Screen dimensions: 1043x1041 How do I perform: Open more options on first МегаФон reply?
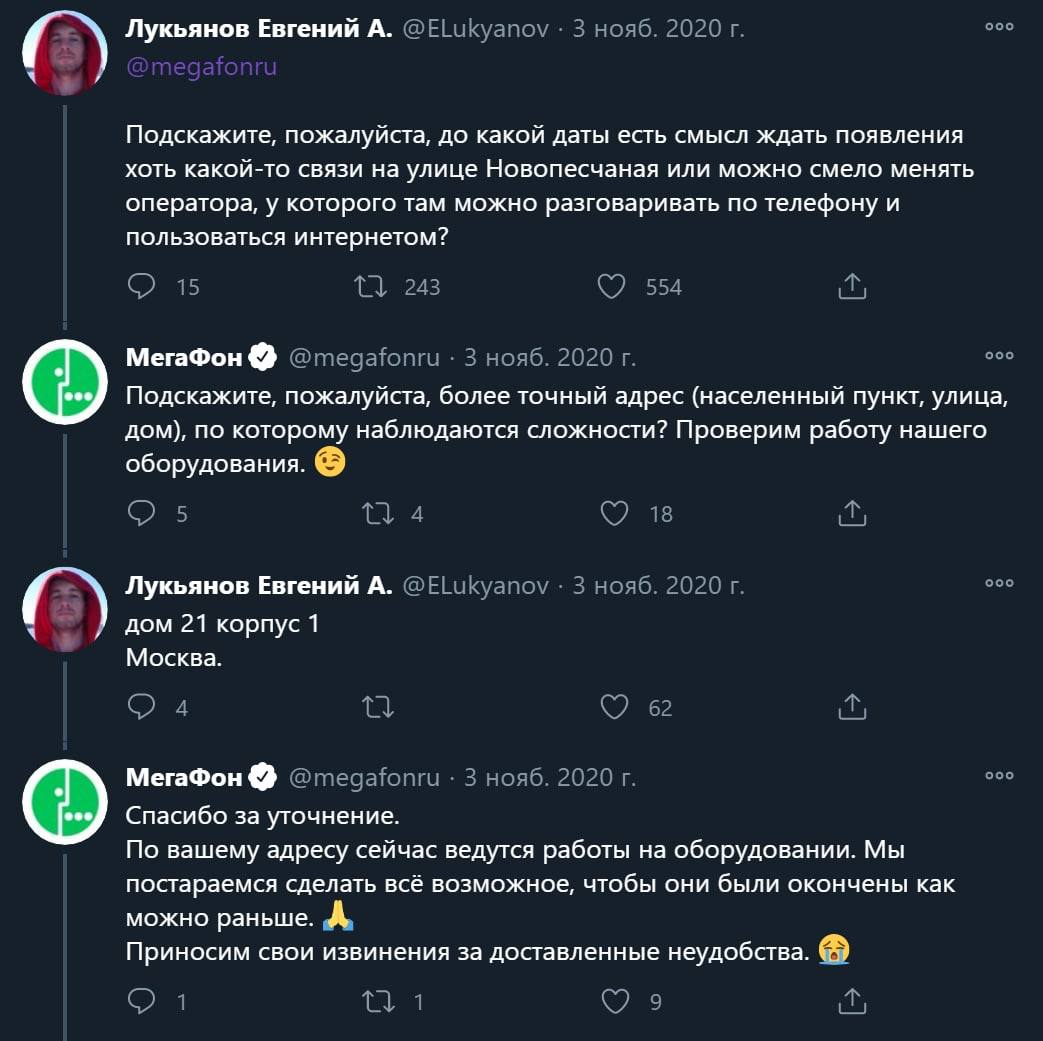[x=999, y=356]
